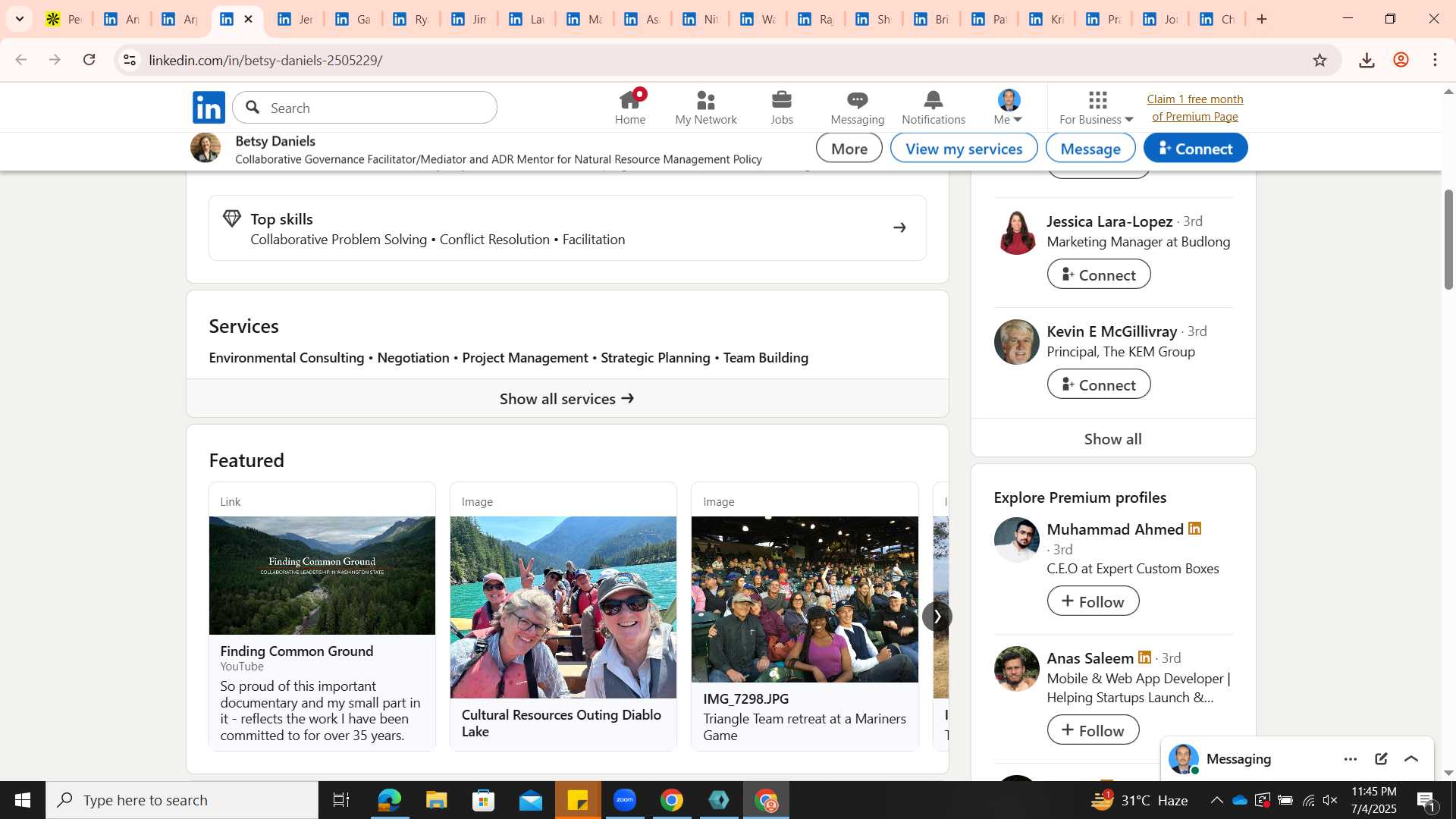Viewport: 1456px width, 819px height.
Task: Switch to the Ry tab
Action: 409,19
